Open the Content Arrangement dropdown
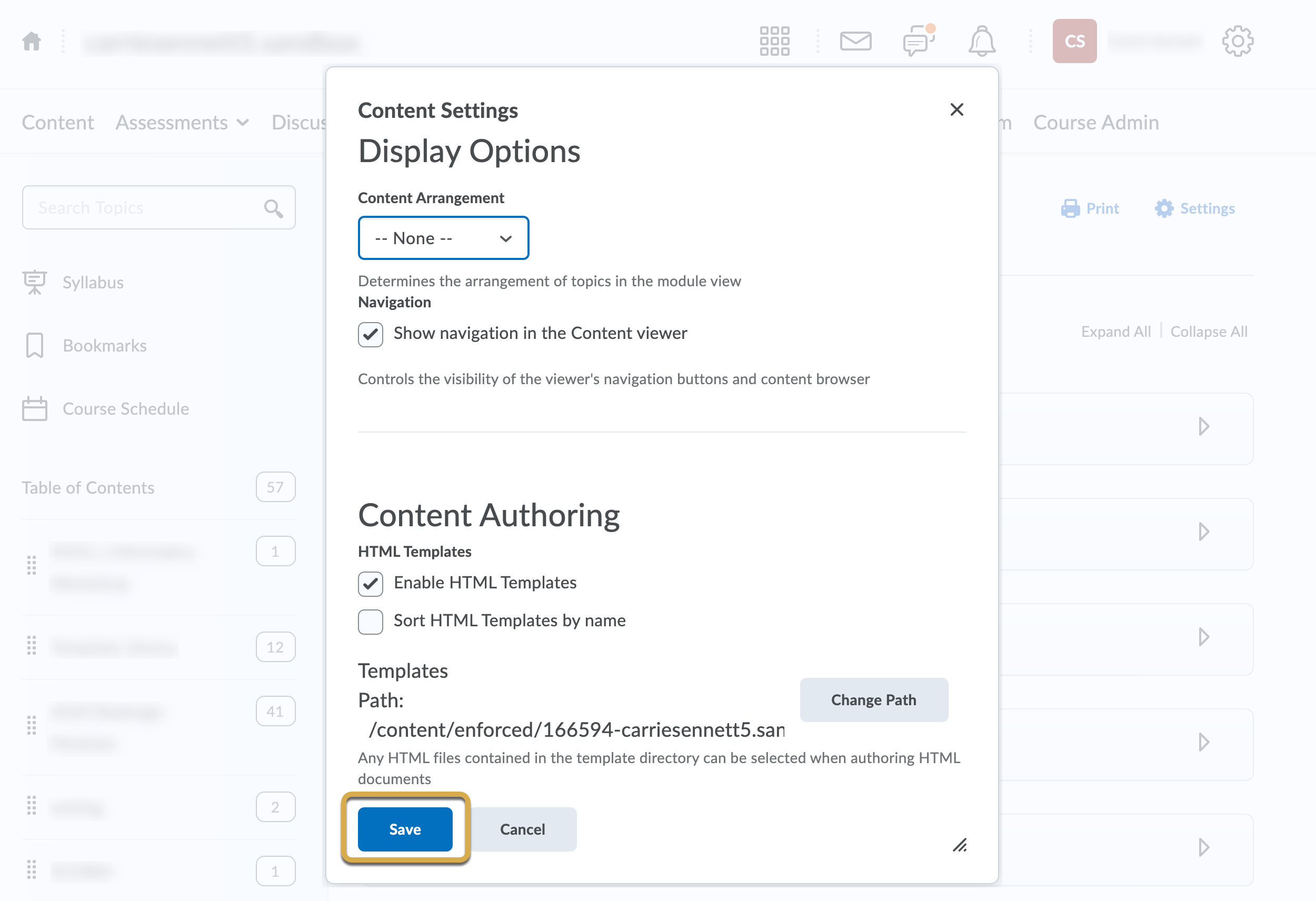Viewport: 1316px width, 901px height. pos(443,238)
